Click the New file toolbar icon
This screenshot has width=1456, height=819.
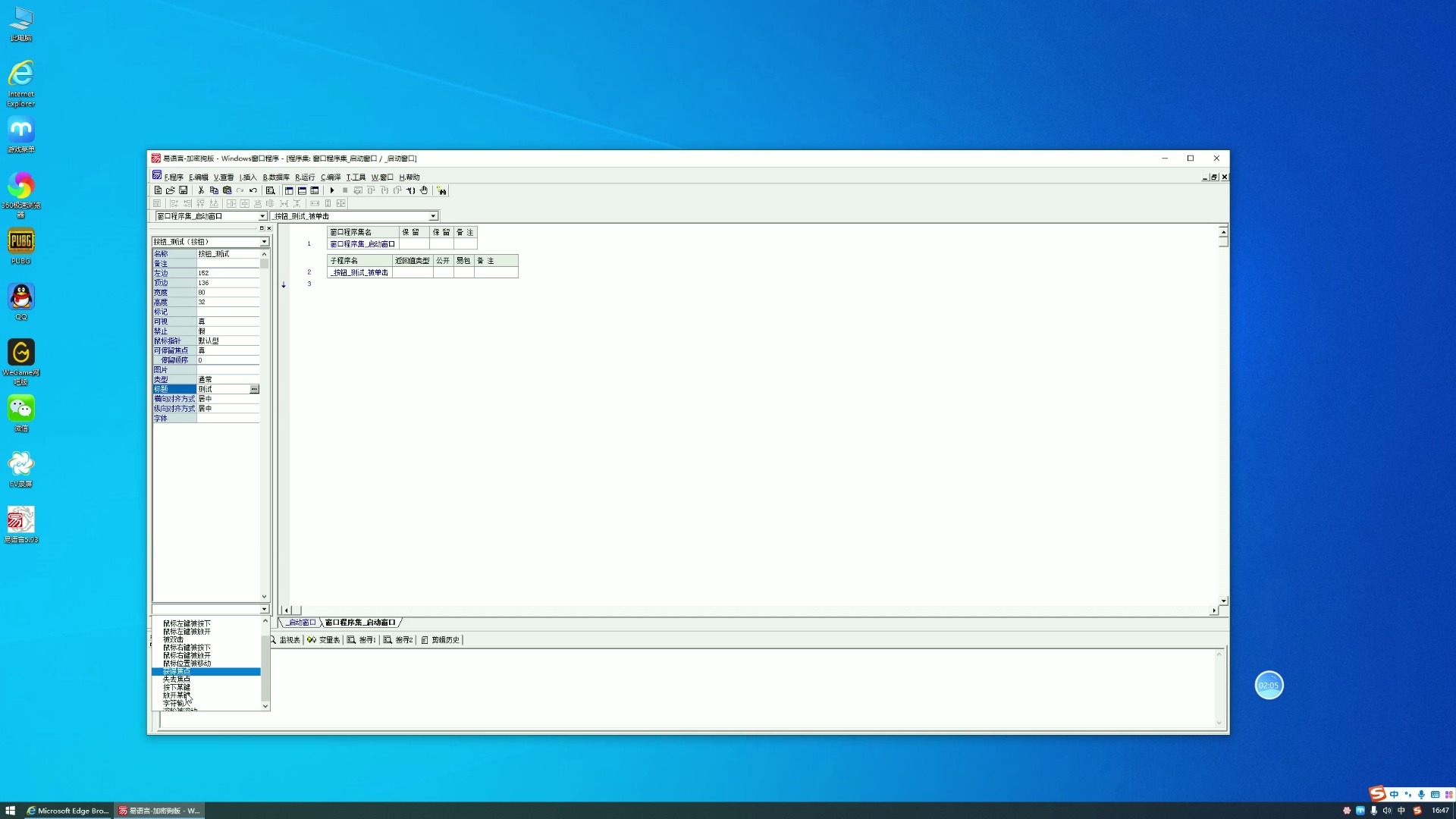pyautogui.click(x=158, y=190)
